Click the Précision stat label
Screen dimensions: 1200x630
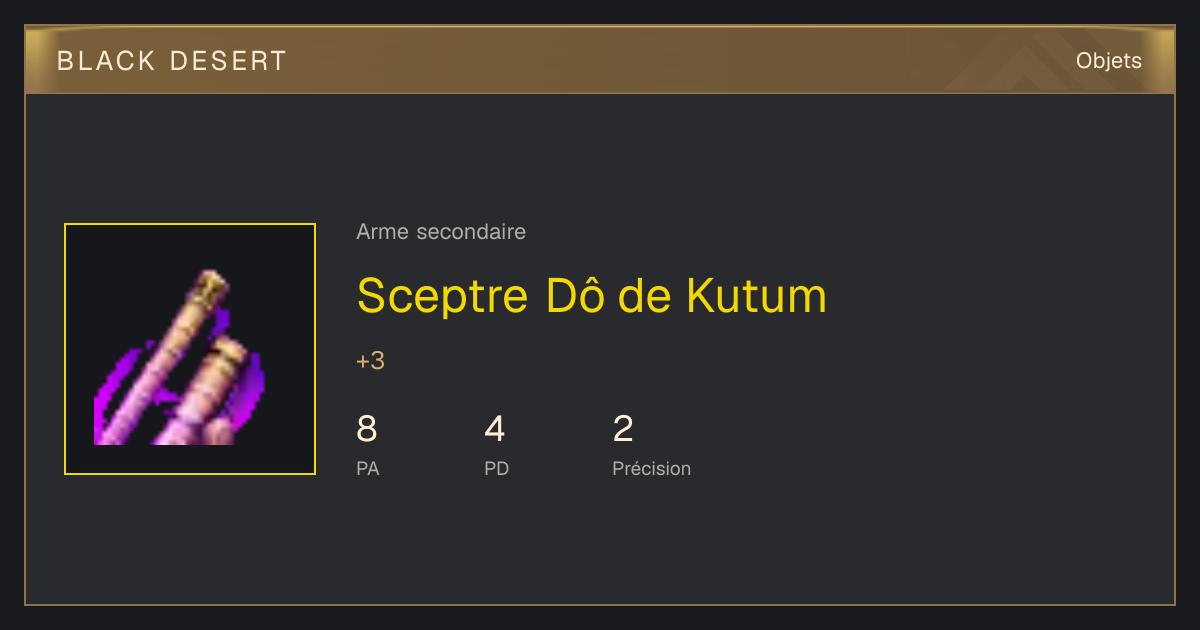click(x=651, y=468)
